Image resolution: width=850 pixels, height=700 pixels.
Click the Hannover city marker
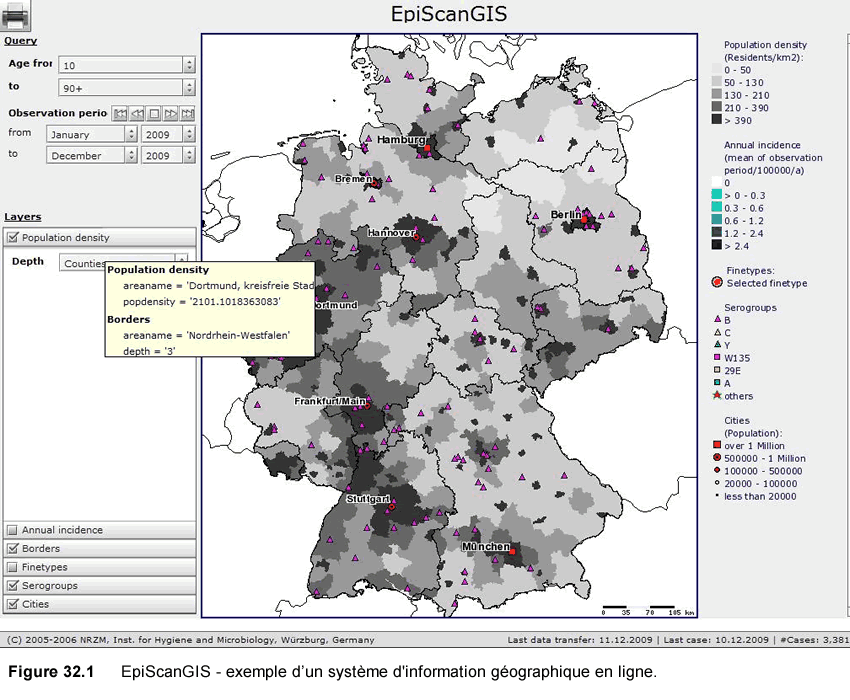coord(416,237)
